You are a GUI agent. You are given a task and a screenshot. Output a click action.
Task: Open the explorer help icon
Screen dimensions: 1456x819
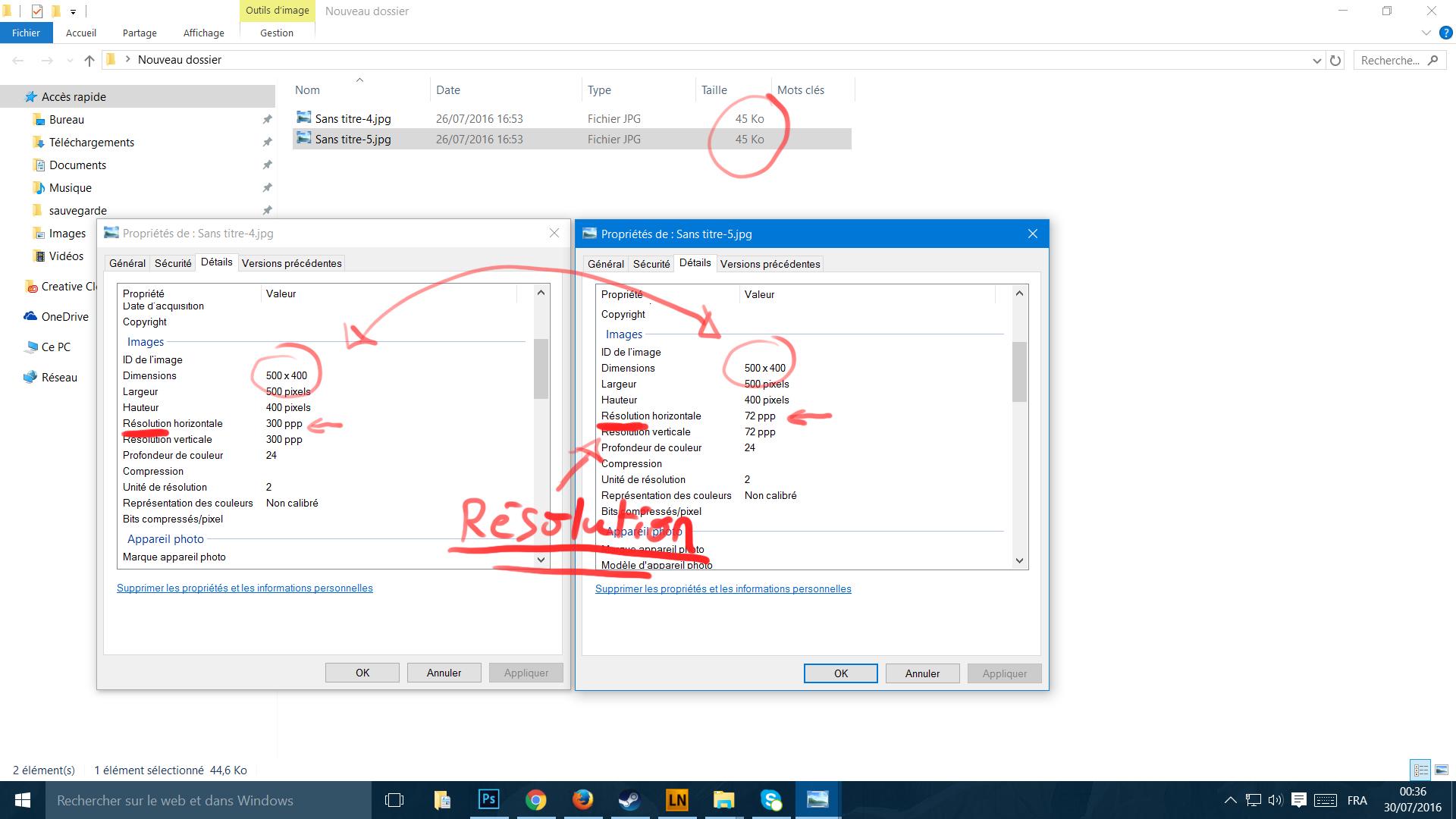tap(1445, 33)
